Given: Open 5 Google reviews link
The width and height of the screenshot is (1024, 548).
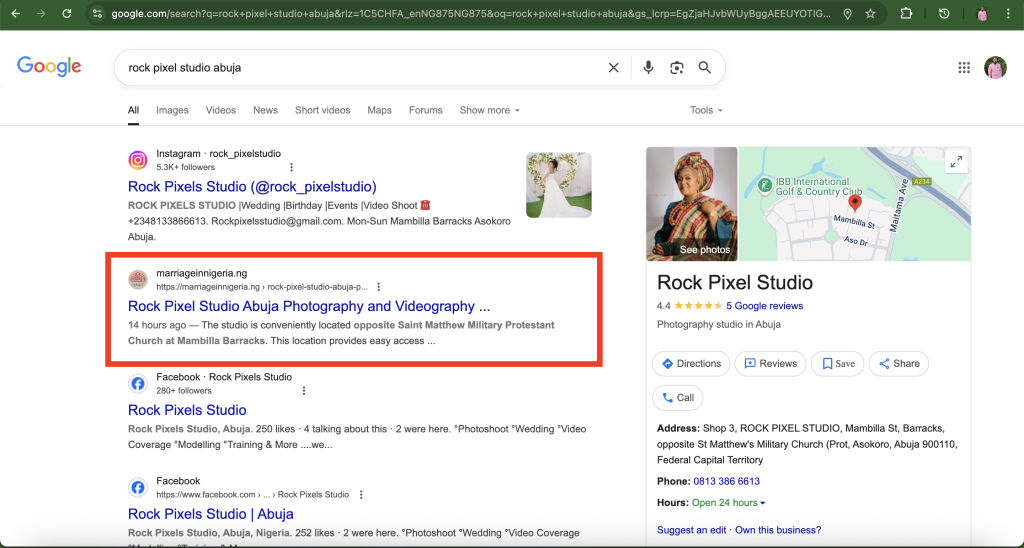Looking at the screenshot, I should pos(764,306).
